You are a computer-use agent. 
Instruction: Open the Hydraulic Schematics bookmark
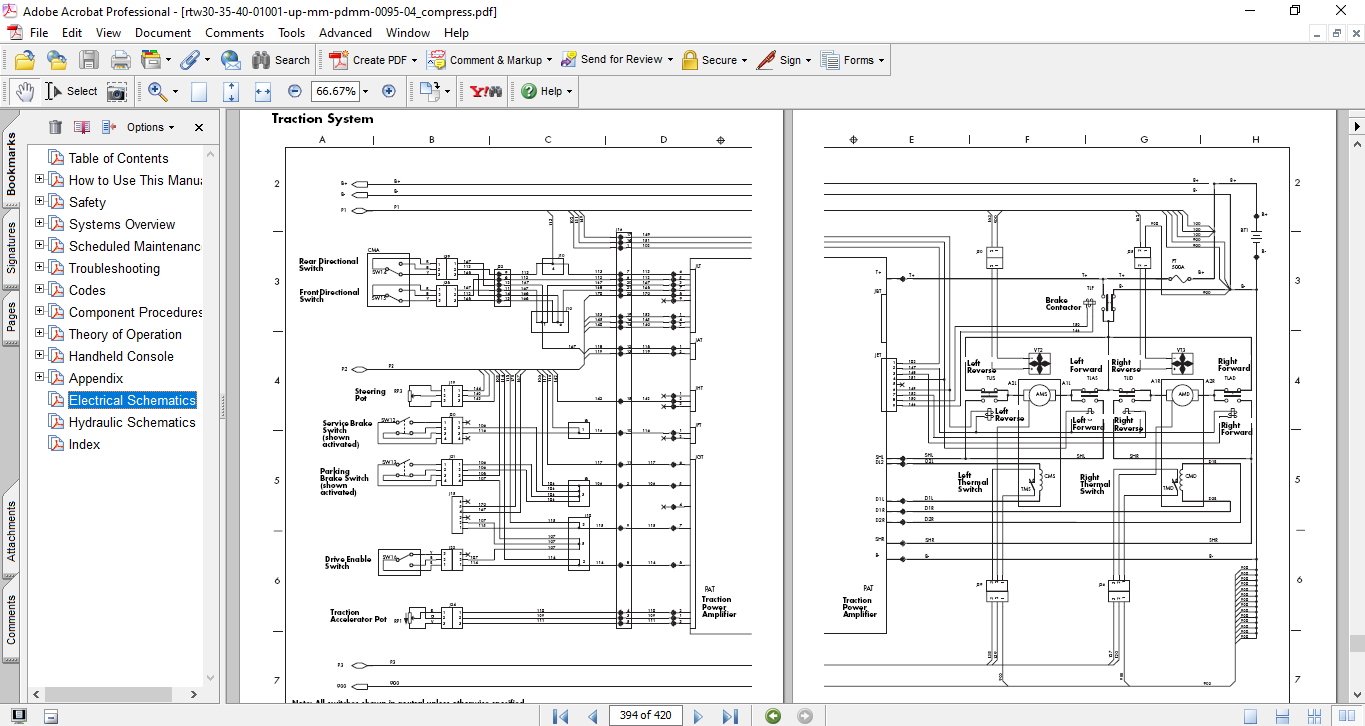[131, 422]
